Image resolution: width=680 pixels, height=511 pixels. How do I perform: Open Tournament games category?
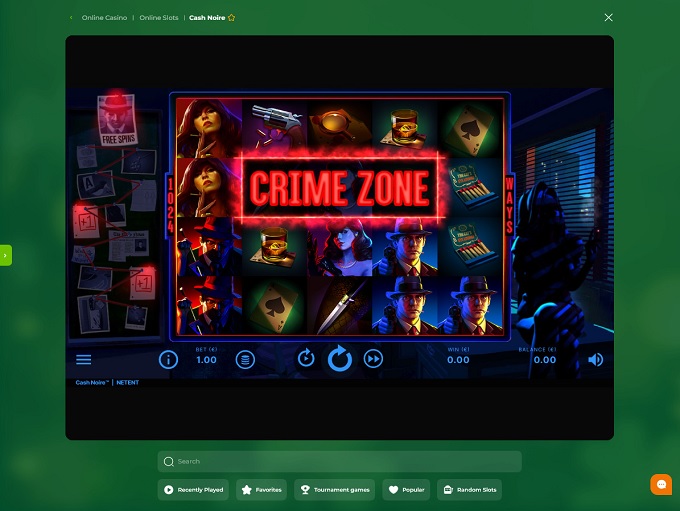[334, 490]
